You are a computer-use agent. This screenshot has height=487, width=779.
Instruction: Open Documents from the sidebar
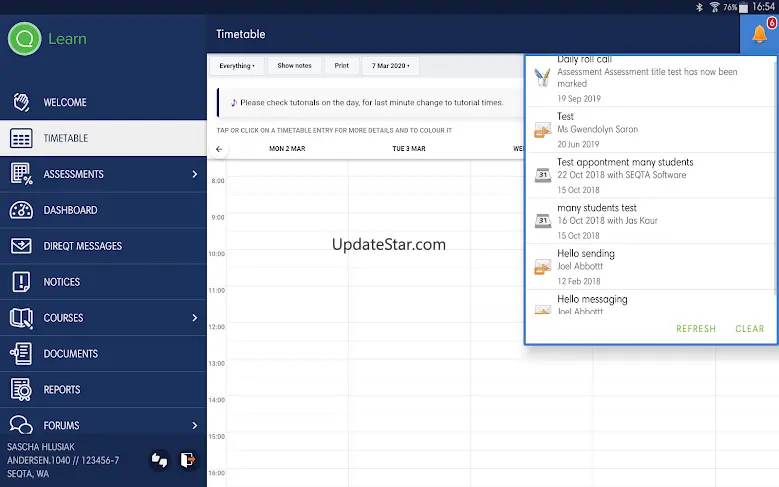pos(103,354)
